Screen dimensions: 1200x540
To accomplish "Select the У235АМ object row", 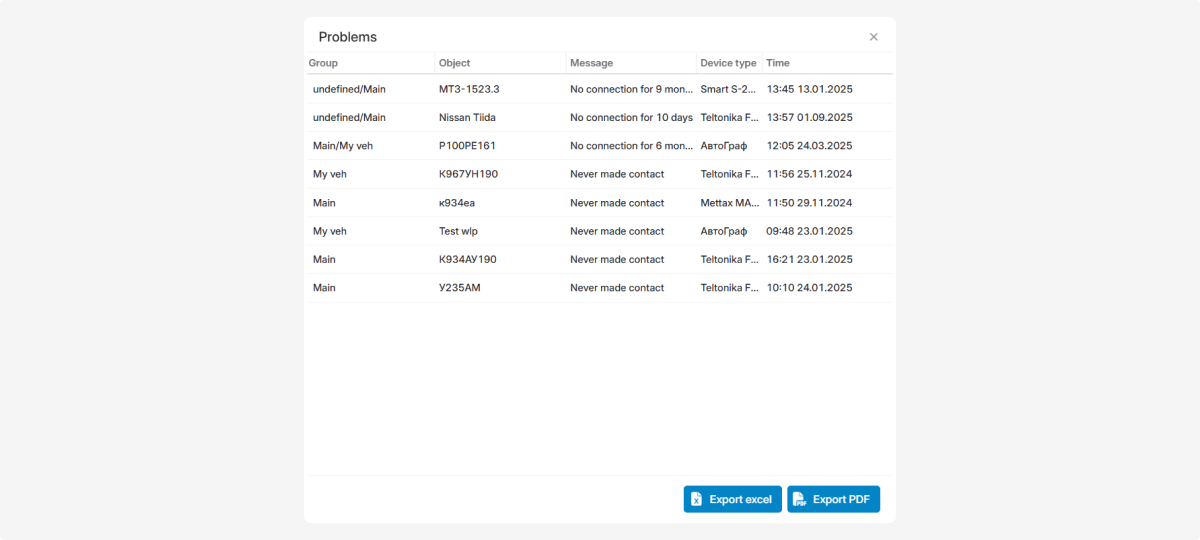I will click(x=459, y=288).
